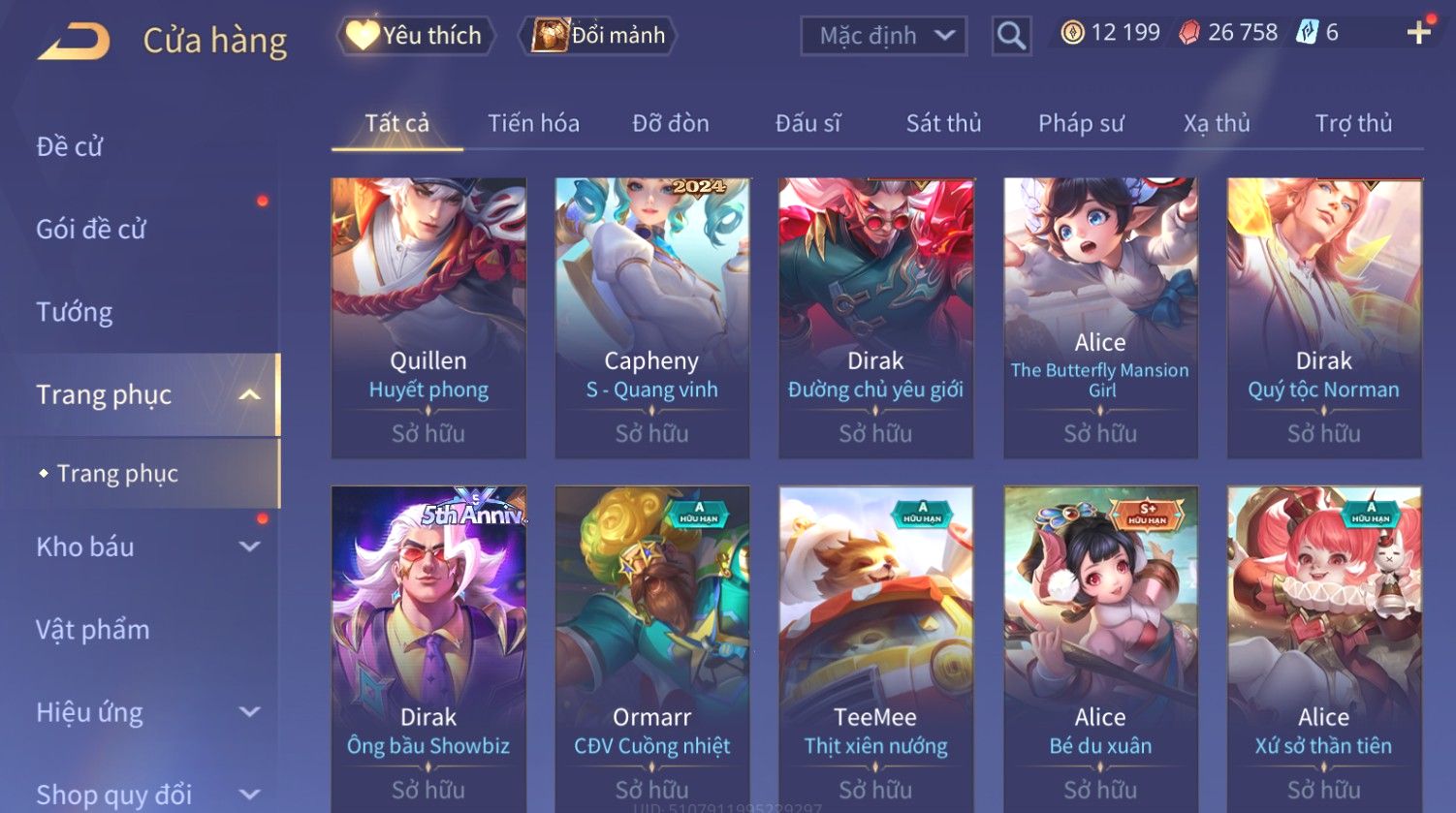Image resolution: width=1456 pixels, height=813 pixels.
Task: Open Tướng in the left sidebar
Action: [75, 312]
